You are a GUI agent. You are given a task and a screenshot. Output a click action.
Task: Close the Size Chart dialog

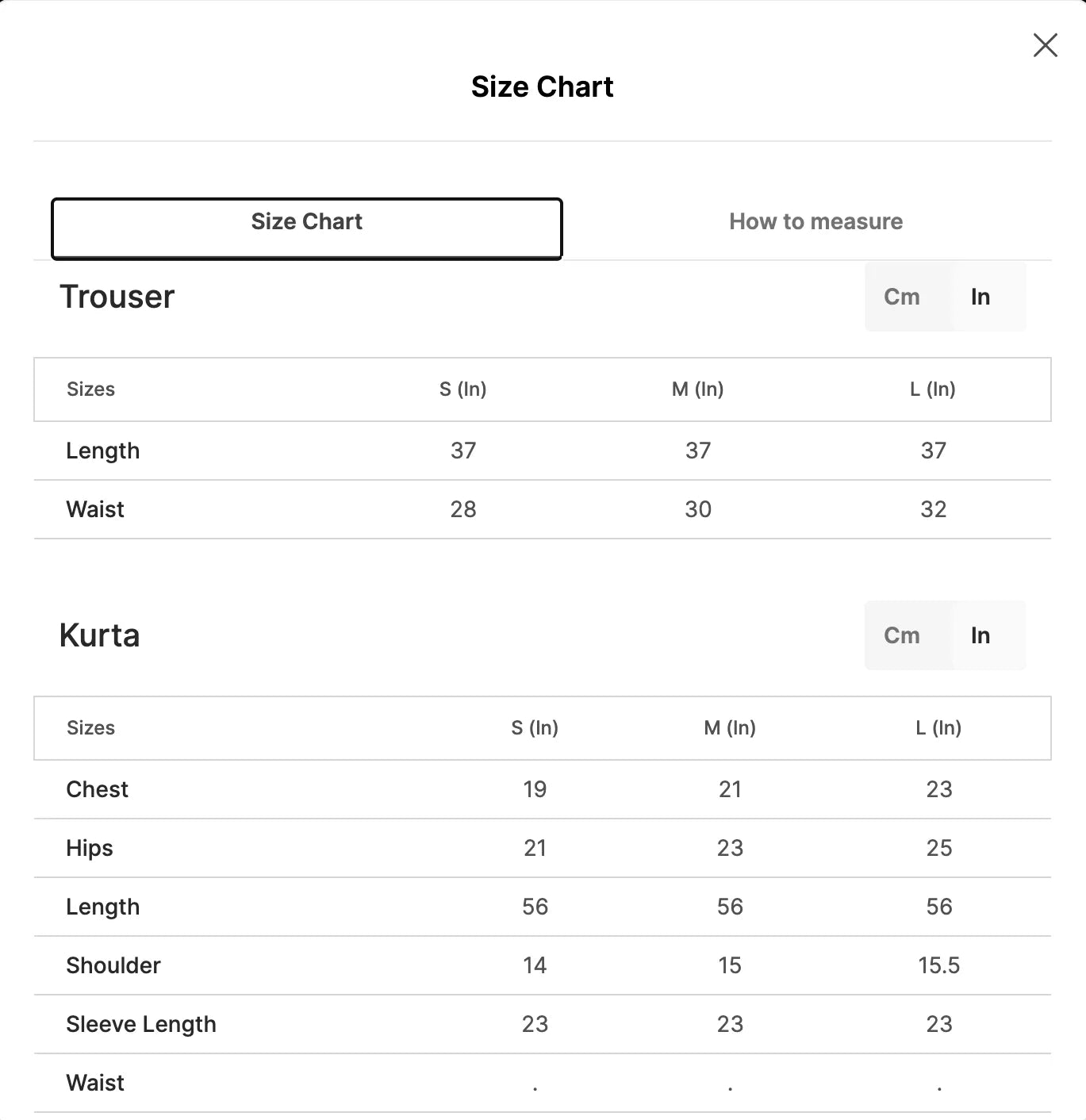click(1045, 45)
